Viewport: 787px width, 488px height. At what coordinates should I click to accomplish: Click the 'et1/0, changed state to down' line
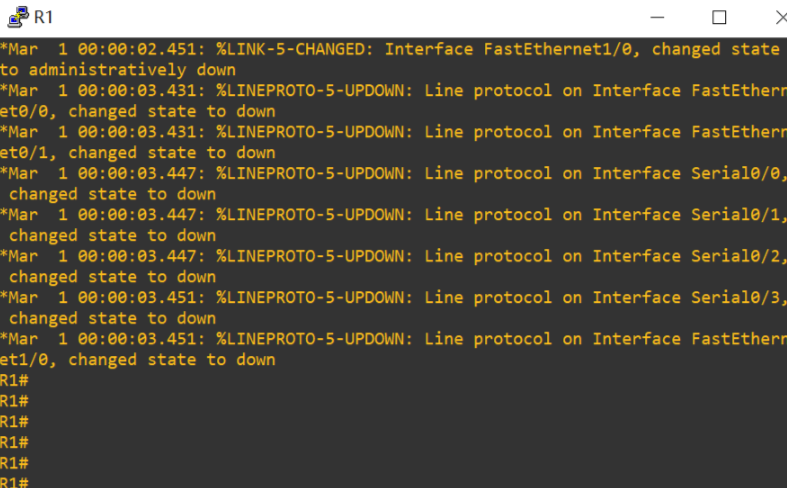(x=138, y=360)
